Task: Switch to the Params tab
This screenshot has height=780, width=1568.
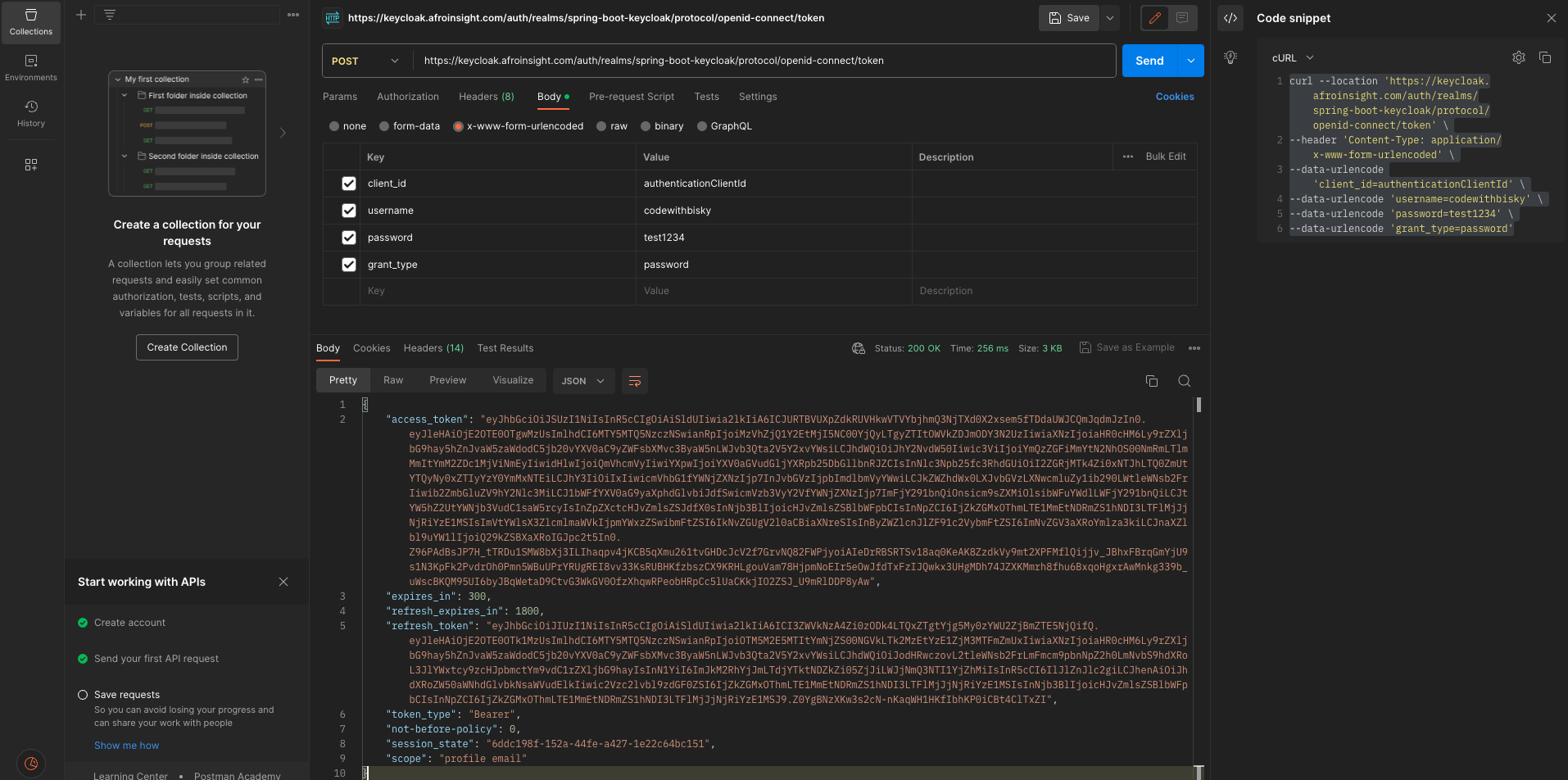Action: point(340,97)
